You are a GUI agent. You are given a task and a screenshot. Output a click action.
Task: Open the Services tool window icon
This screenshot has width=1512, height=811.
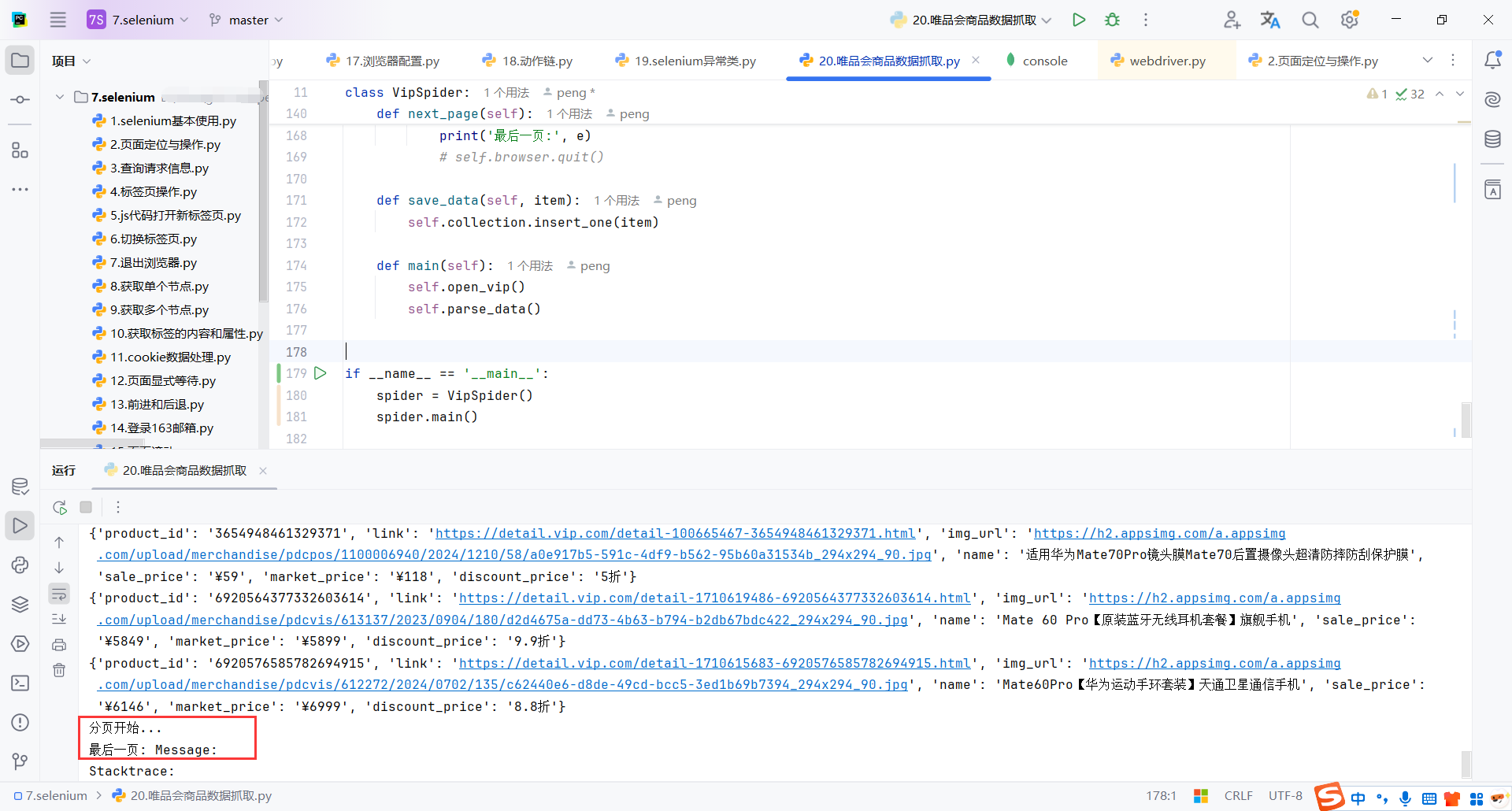coord(20,643)
